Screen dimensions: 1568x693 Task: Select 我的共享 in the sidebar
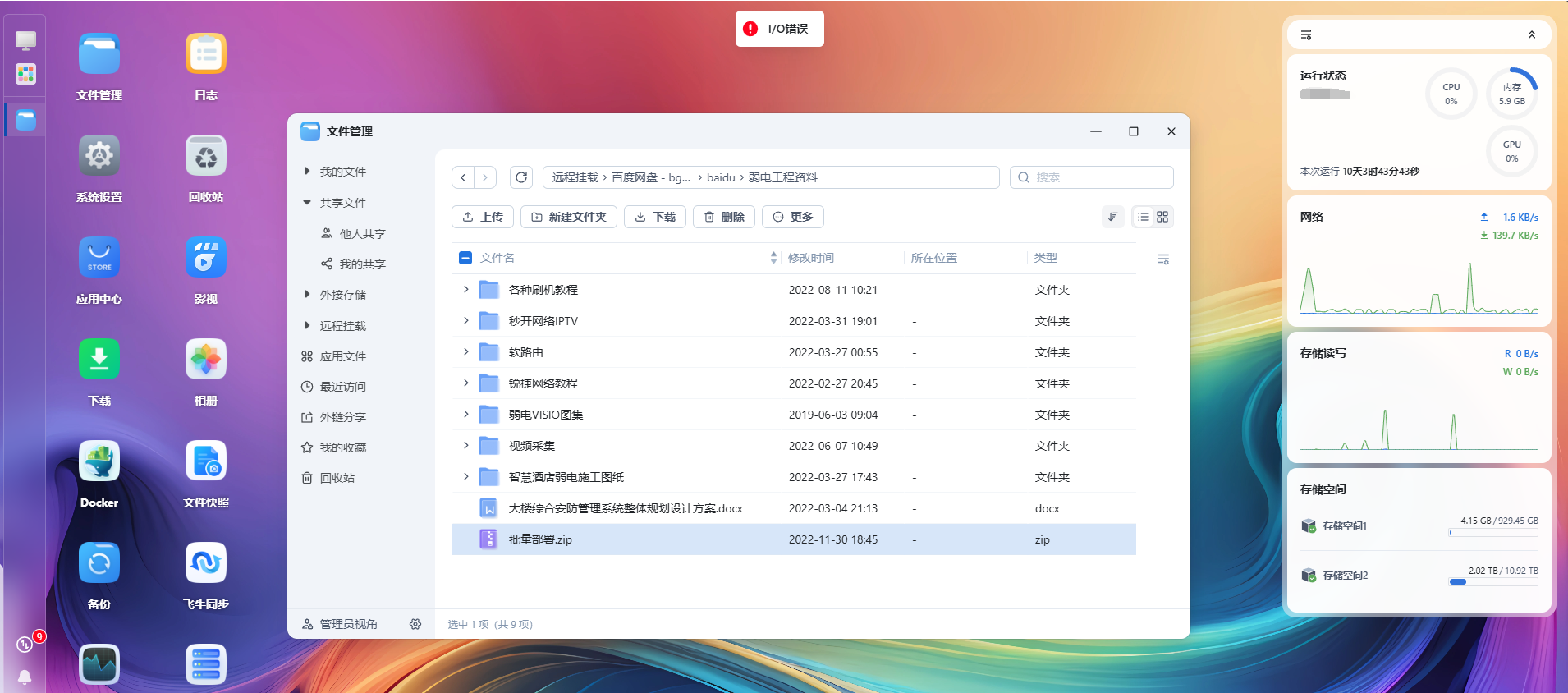coord(363,264)
